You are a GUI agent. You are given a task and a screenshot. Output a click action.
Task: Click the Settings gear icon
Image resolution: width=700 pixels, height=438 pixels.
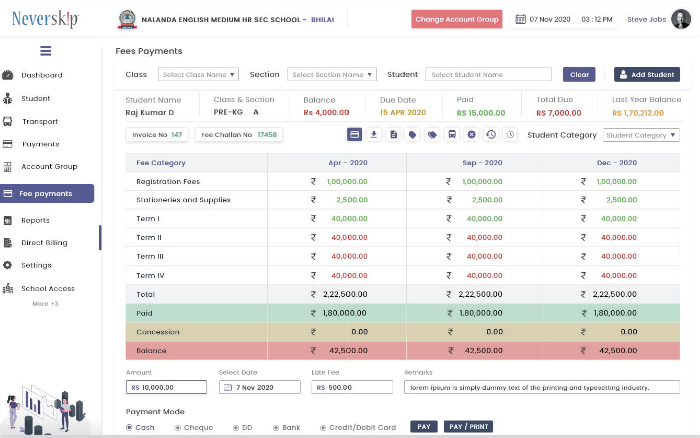click(8, 265)
